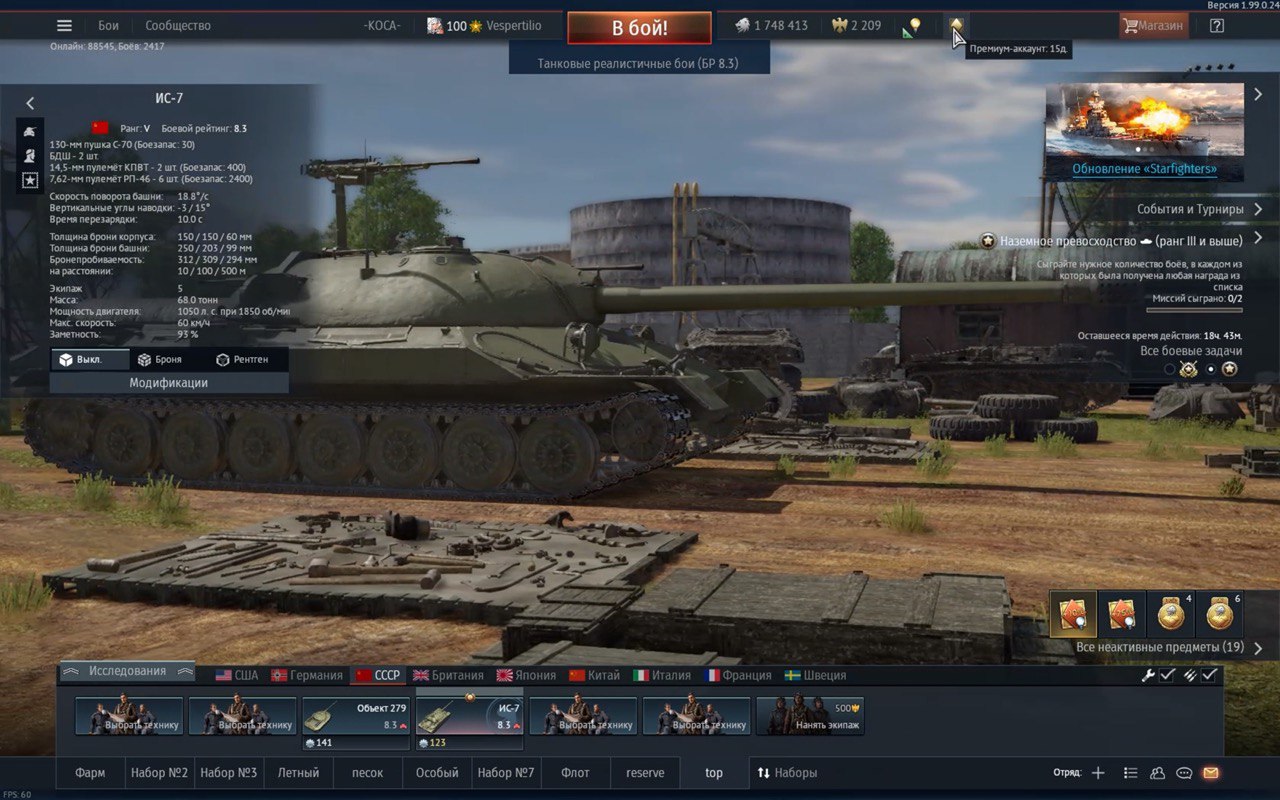Open the Starfighters battleship news image

[1145, 120]
